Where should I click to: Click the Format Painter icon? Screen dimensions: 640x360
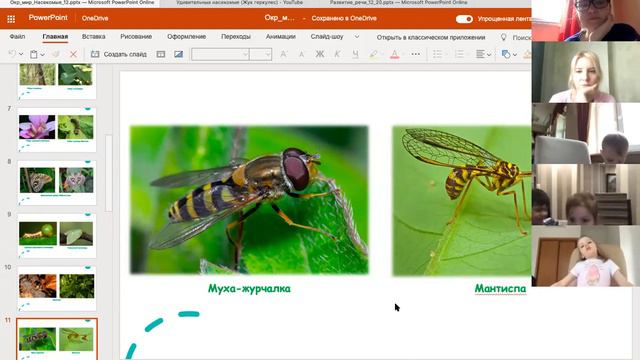[x=56, y=54]
